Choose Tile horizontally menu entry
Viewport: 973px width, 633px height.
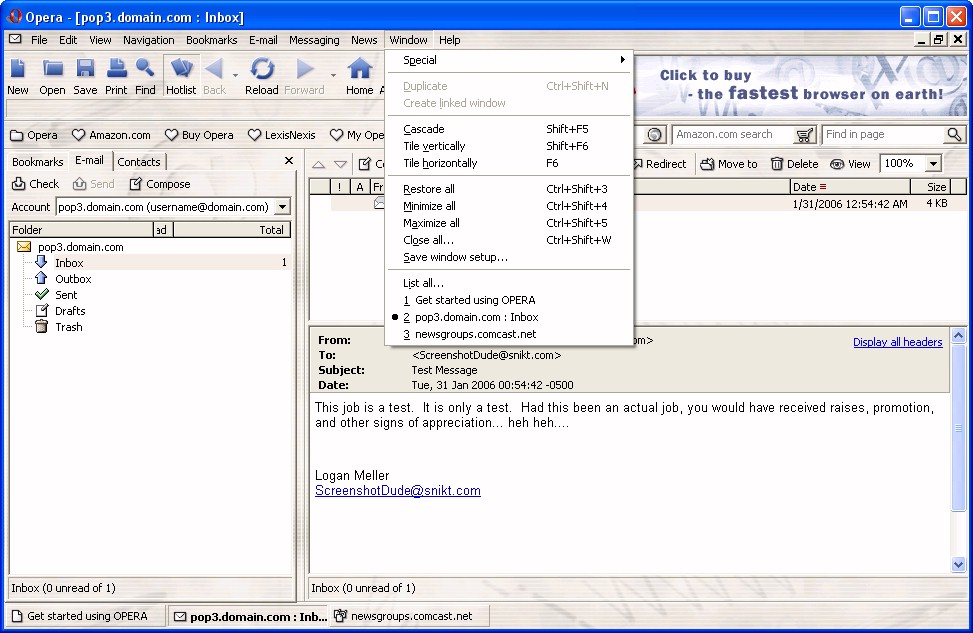click(x=509, y=163)
